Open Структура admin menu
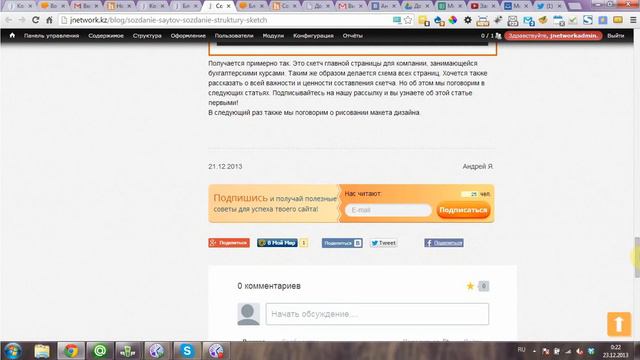Image resolution: width=640 pixels, height=360 pixels. click(147, 36)
